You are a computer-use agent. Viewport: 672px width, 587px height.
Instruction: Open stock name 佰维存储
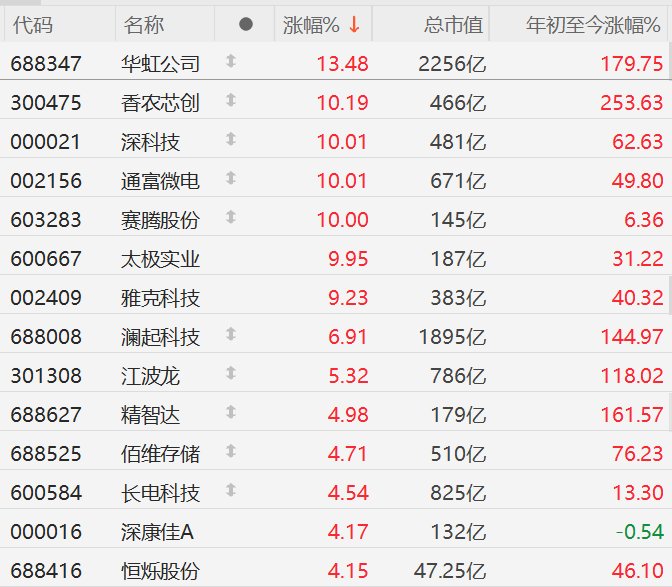tap(160, 454)
